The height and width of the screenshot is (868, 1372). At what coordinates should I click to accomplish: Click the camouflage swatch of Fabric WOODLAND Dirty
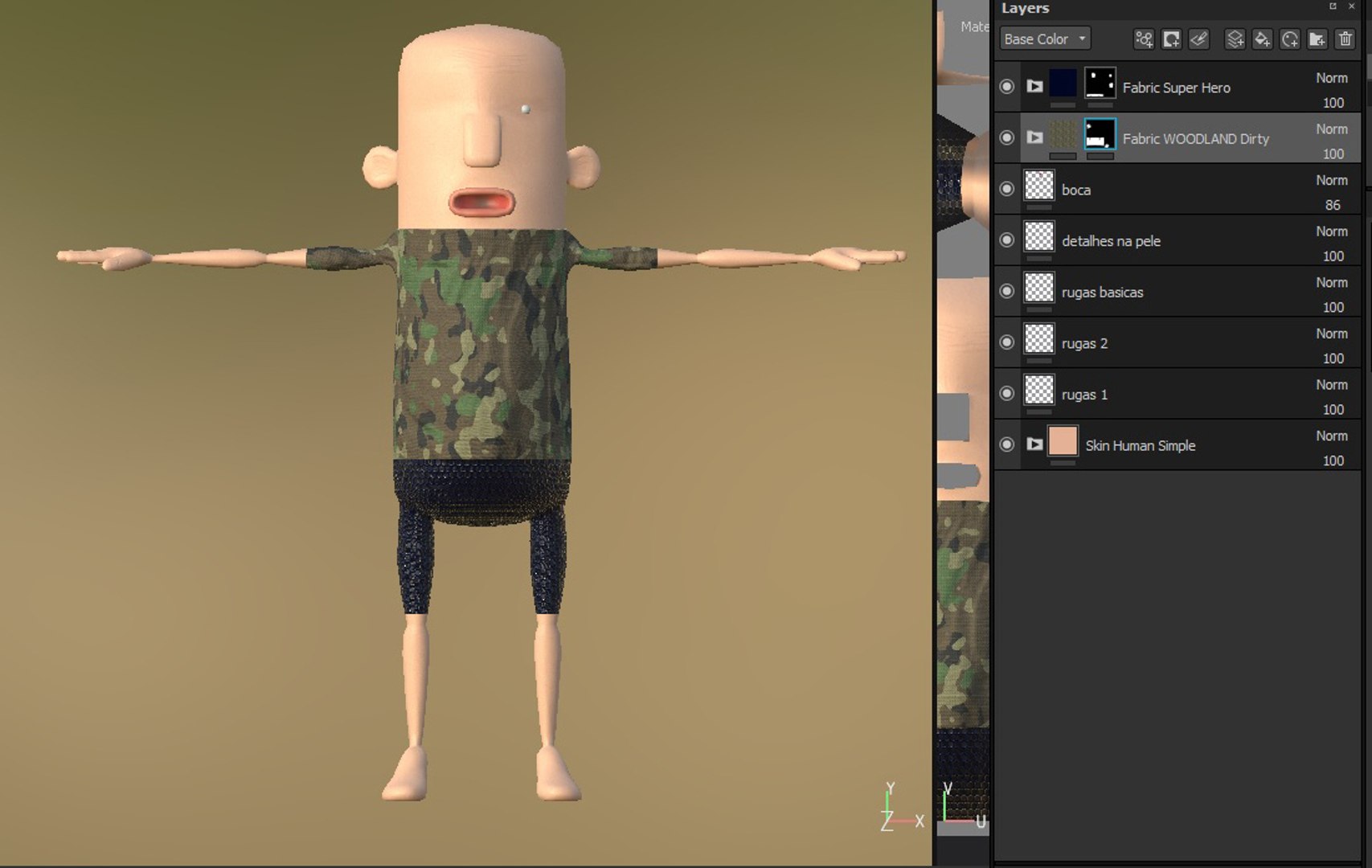pyautogui.click(x=1063, y=134)
